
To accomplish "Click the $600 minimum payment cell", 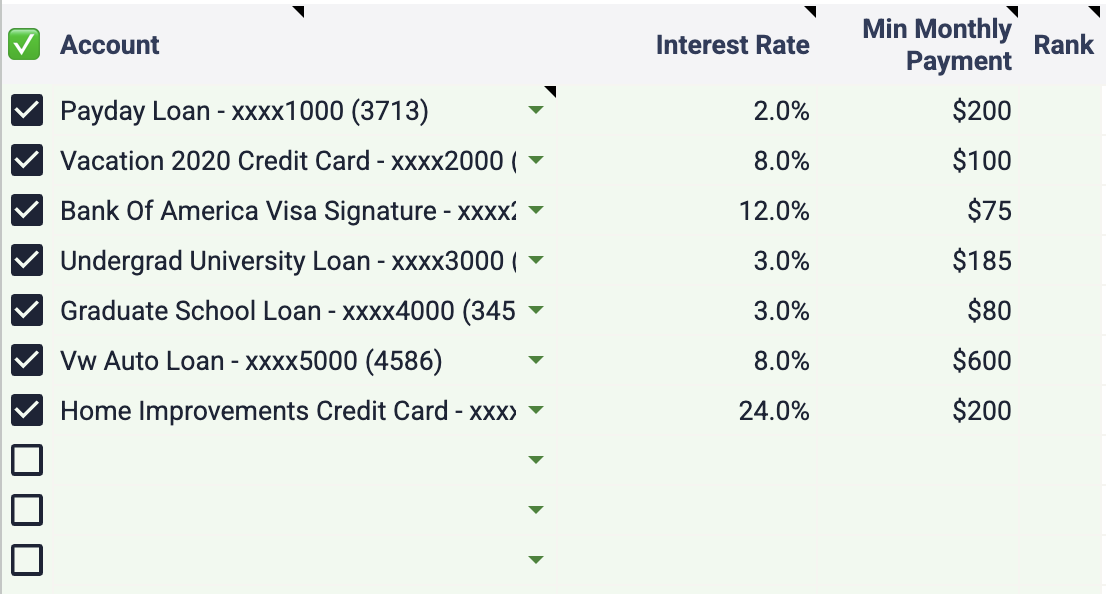I will point(982,360).
